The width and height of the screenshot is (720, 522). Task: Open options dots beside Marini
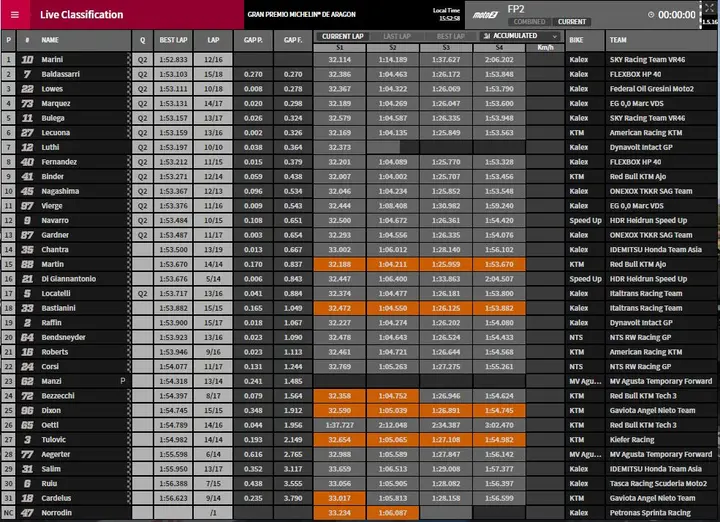pyautogui.click(x=129, y=60)
